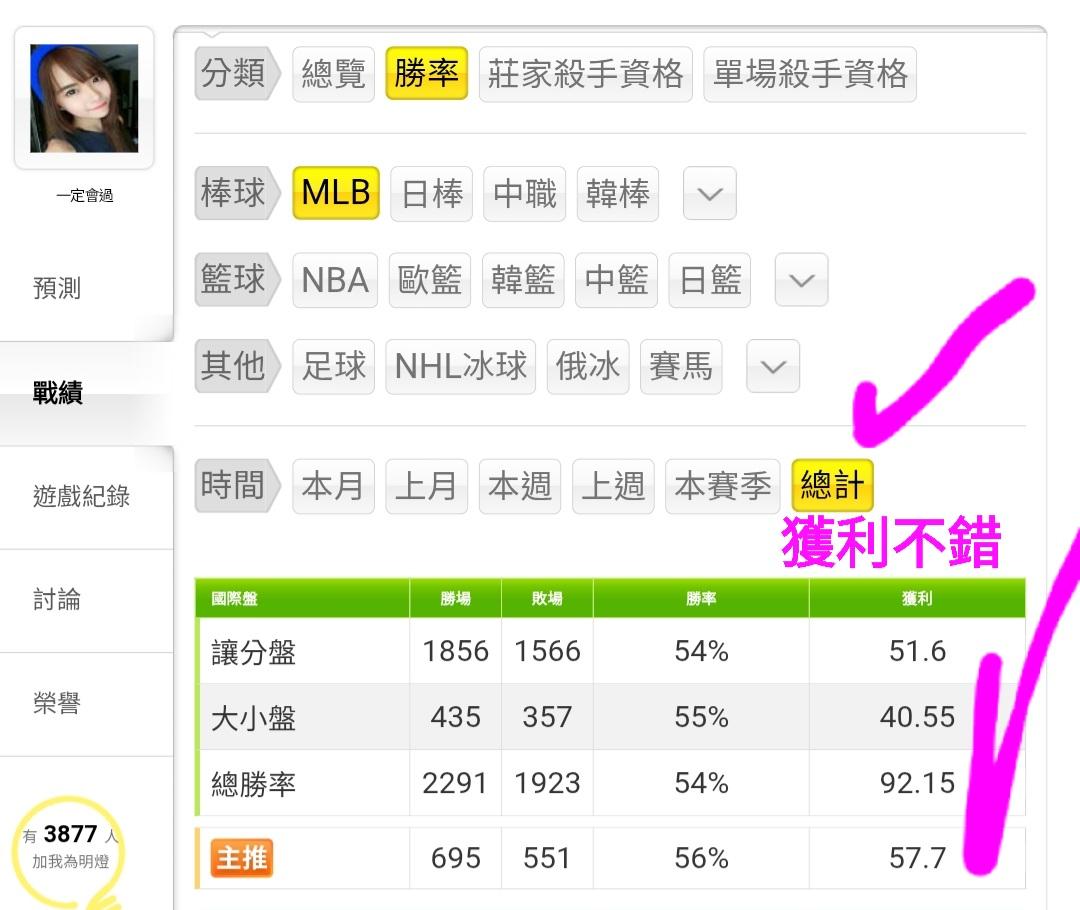Open the 討論 sidebar tab

coord(57,600)
